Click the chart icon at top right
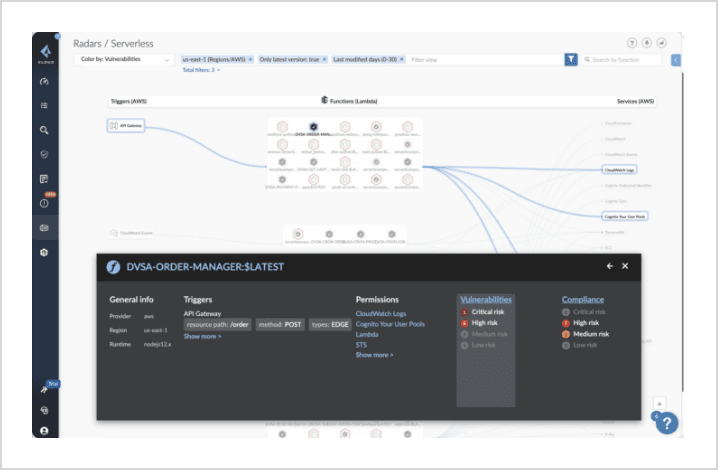718x470 pixels. [x=662, y=43]
